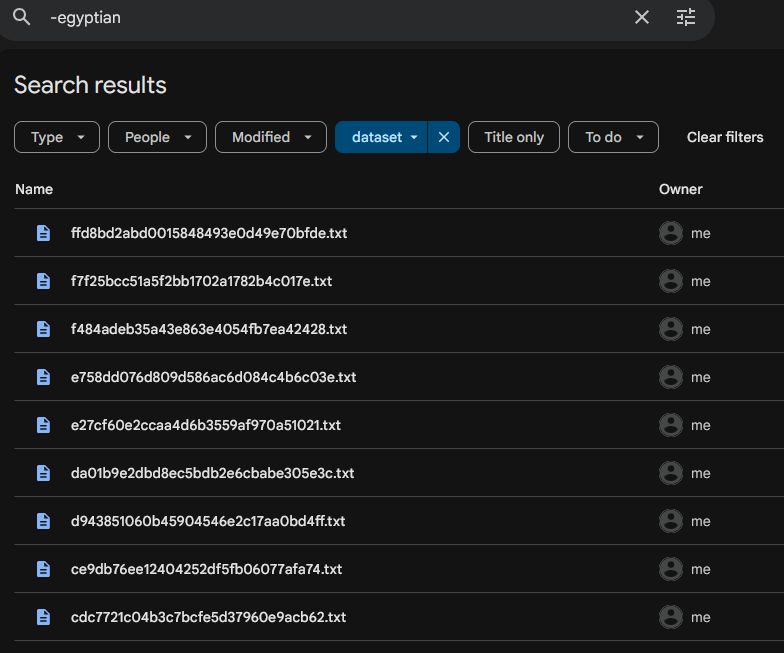Viewport: 784px width, 653px height.
Task: Click file icon of ffd8bd2abd0015848493e0d49e70bfde.txt
Action: click(44, 233)
